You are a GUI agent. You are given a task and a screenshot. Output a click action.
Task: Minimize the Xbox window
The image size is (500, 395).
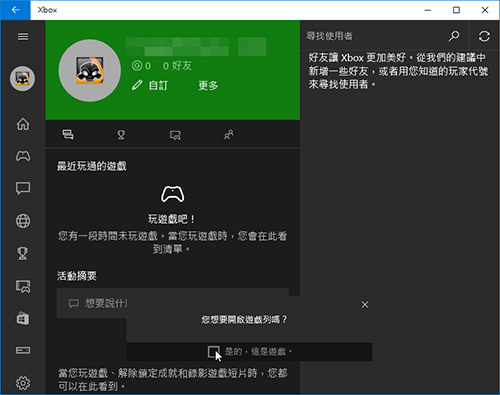428,10
